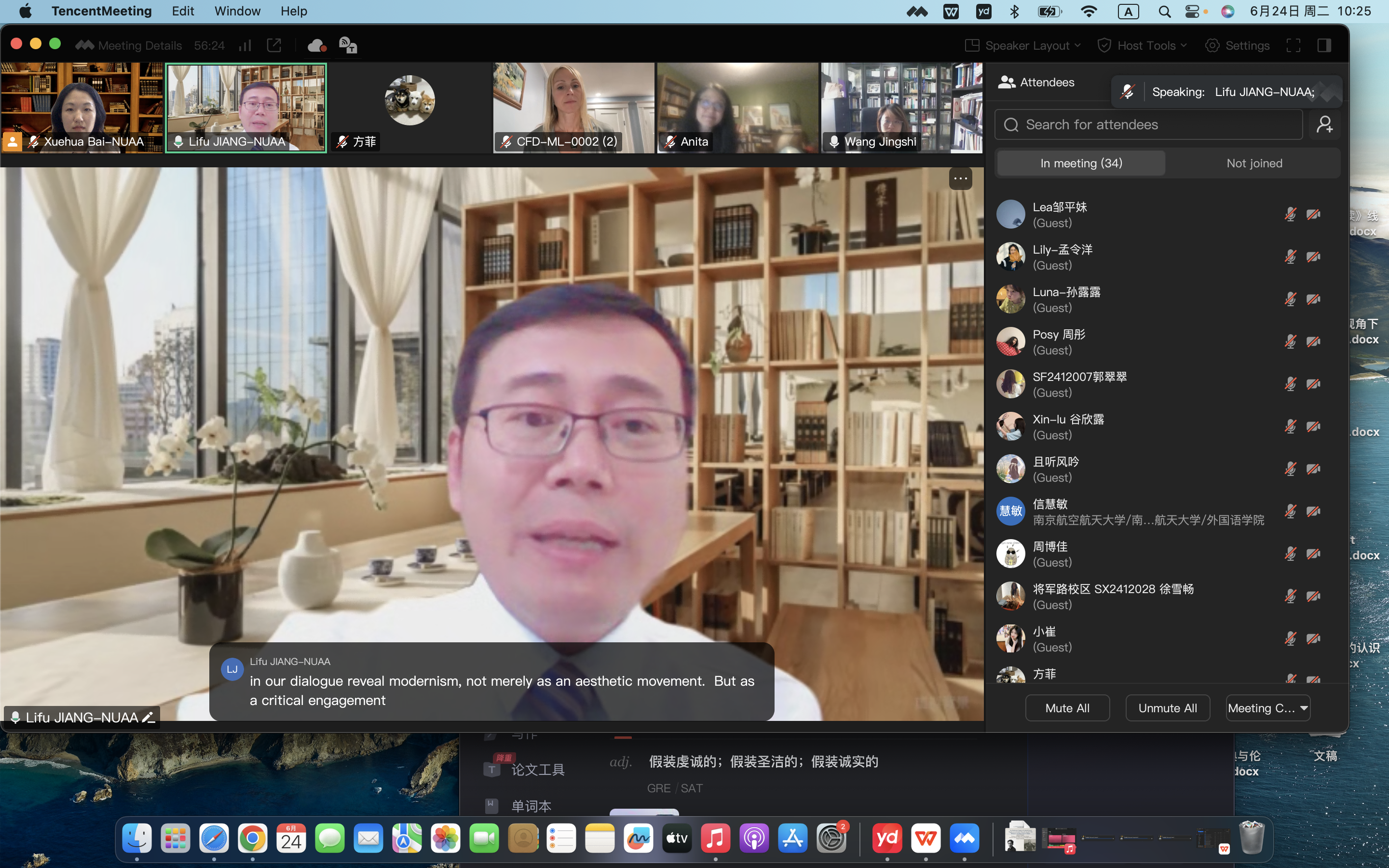Collapse the right sidebar panel icon
The height and width of the screenshot is (868, 1389).
coord(1324,45)
